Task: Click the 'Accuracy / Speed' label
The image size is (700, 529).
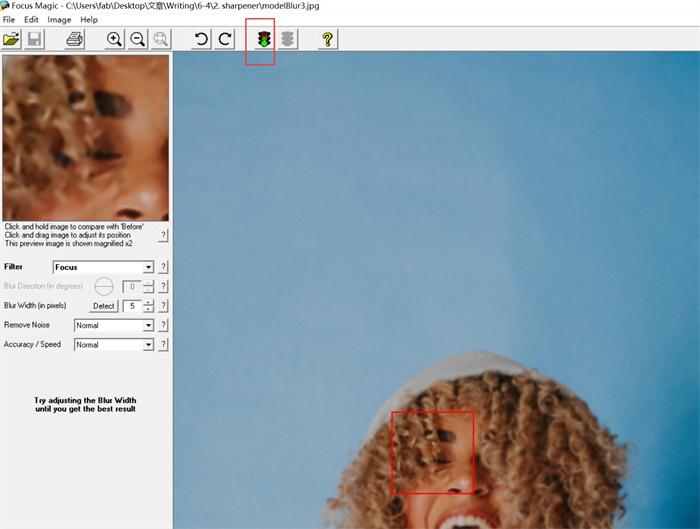Action: point(32,344)
